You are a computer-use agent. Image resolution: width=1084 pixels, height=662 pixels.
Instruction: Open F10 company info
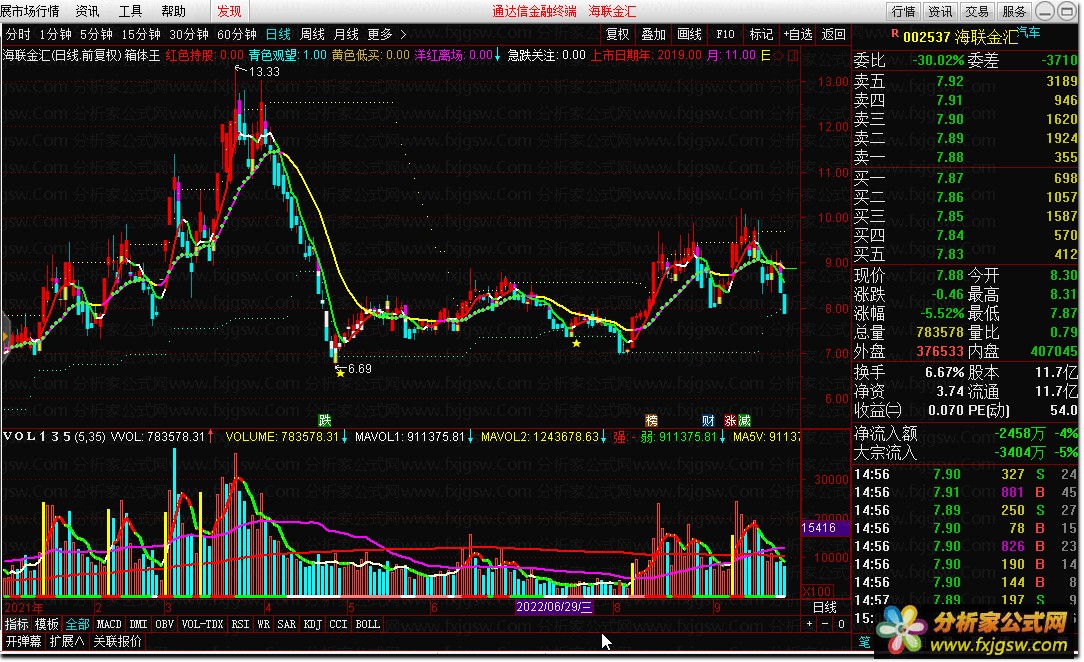[725, 34]
